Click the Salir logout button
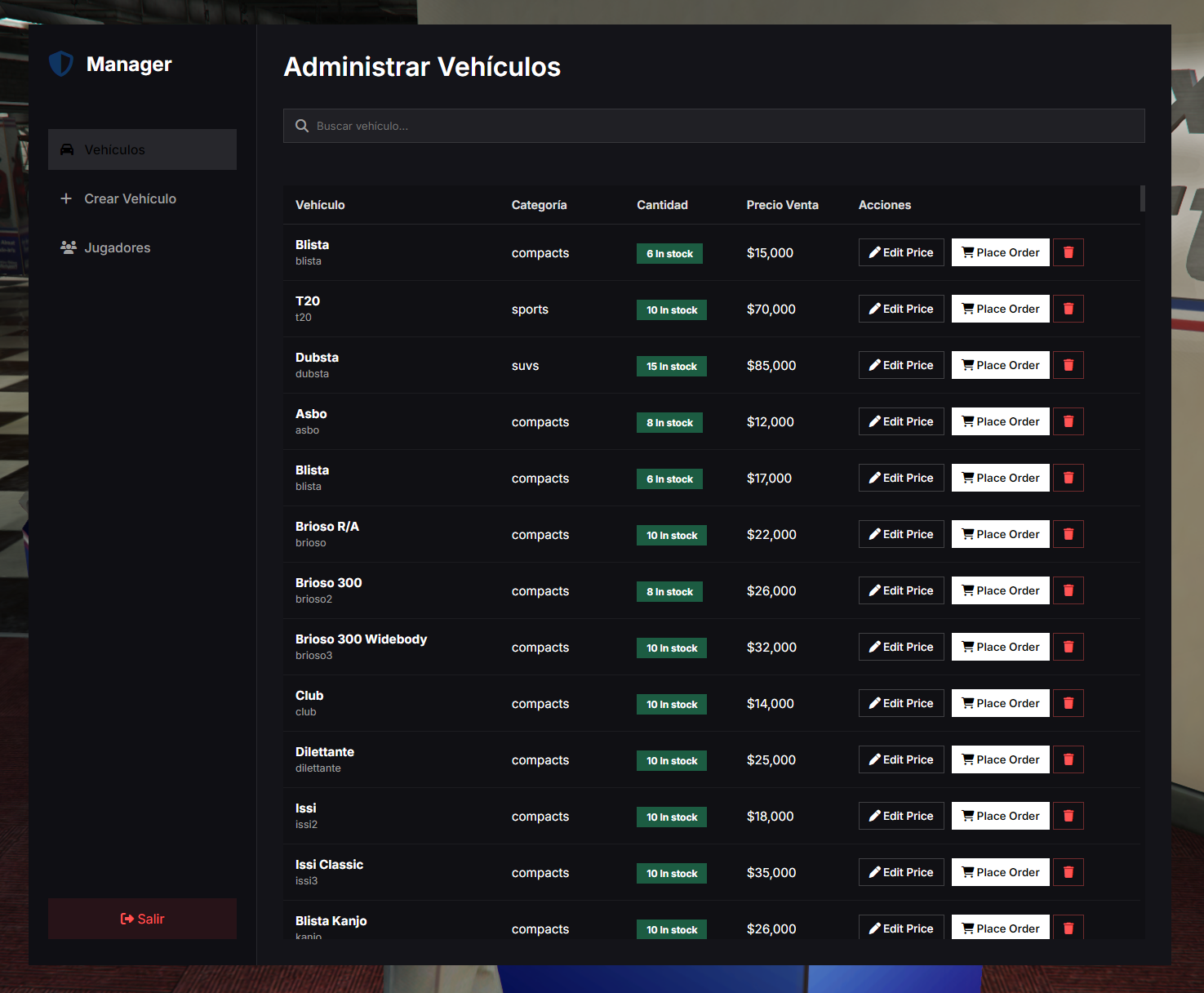This screenshot has width=1204, height=993. tap(142, 919)
